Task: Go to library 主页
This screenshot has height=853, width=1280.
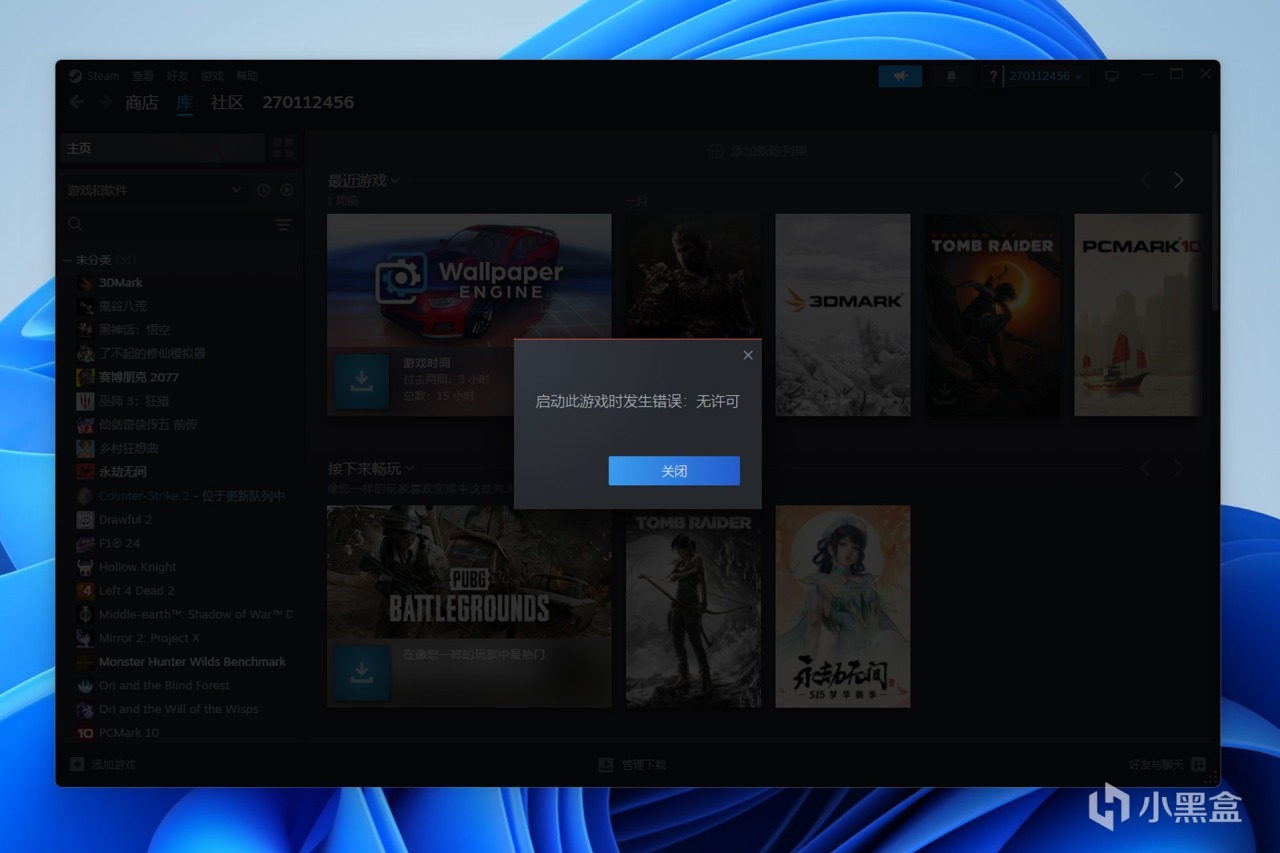Action: 163,148
